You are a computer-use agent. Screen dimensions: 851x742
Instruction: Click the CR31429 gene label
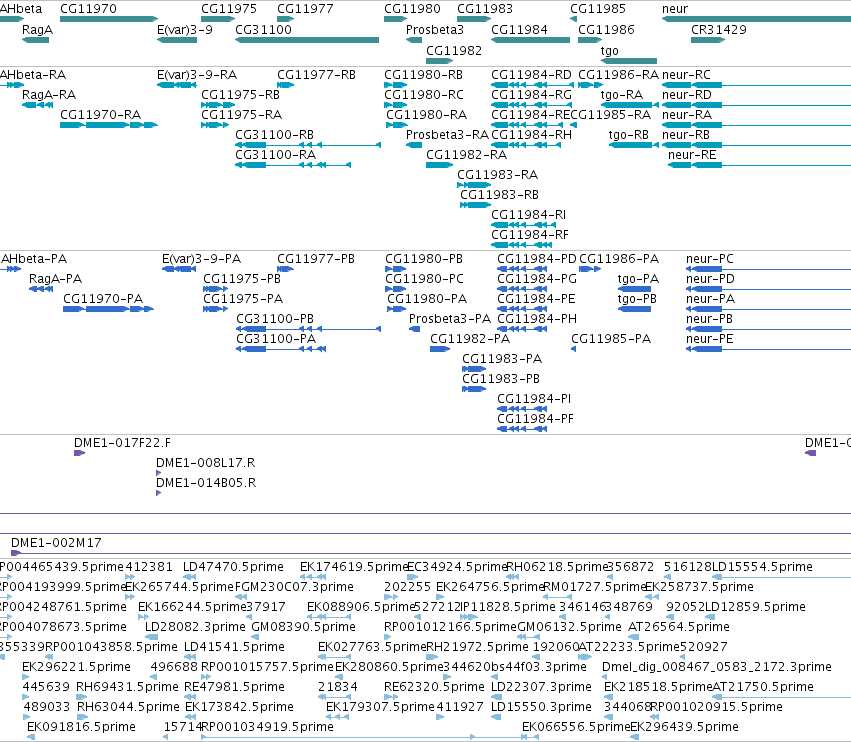click(719, 30)
